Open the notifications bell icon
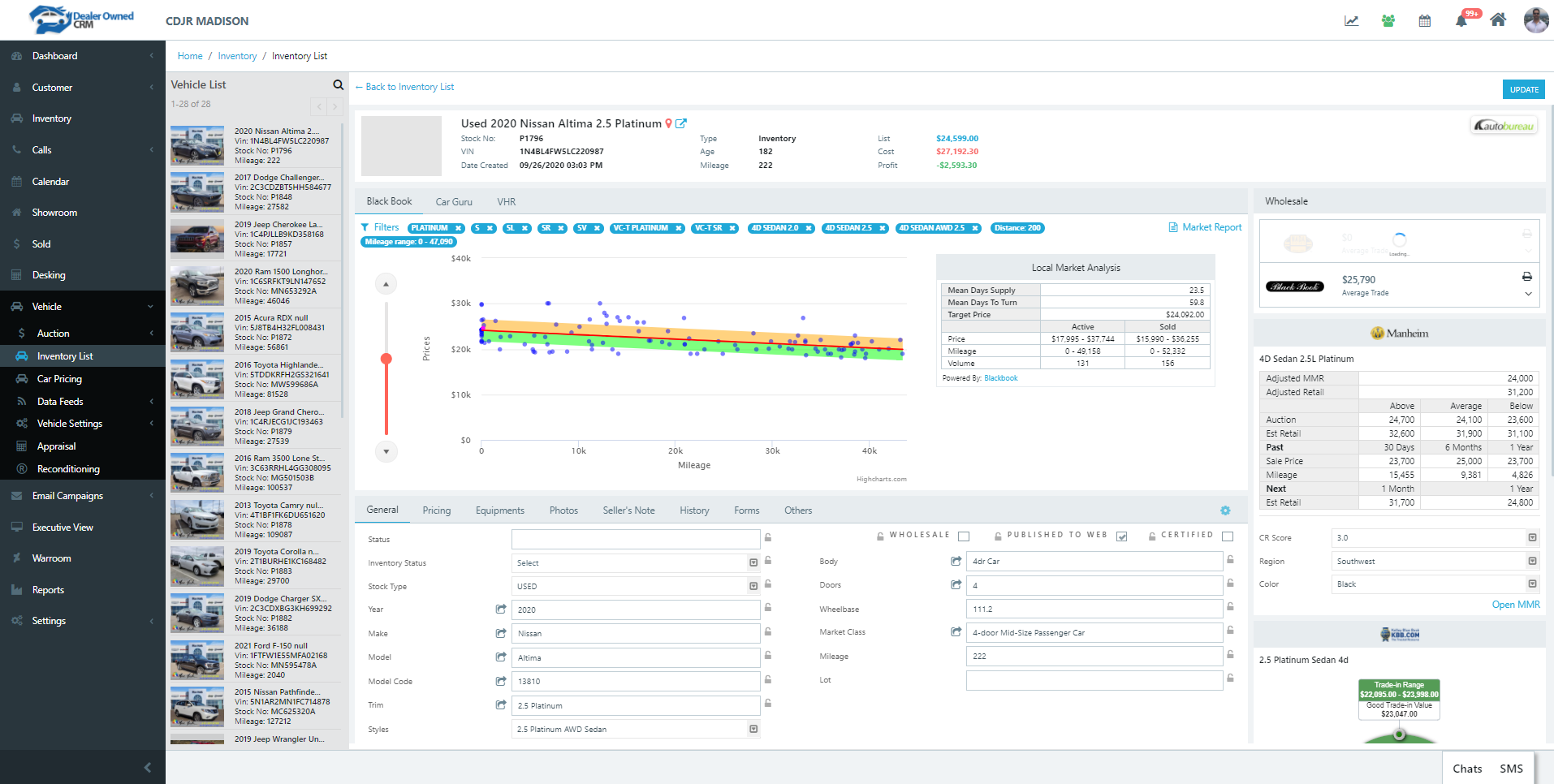1554x784 pixels. click(1461, 21)
